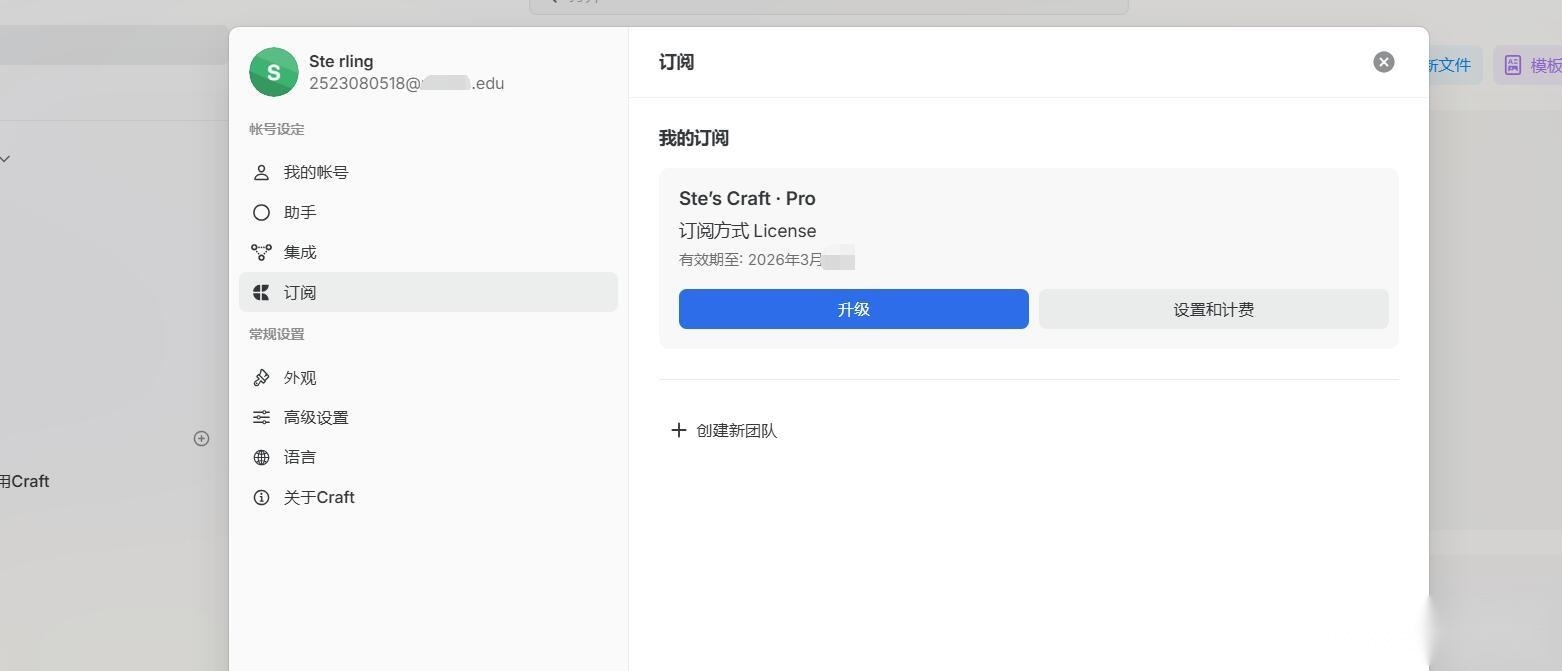
Task: Open 关于Craft about page
Action: pos(428,497)
